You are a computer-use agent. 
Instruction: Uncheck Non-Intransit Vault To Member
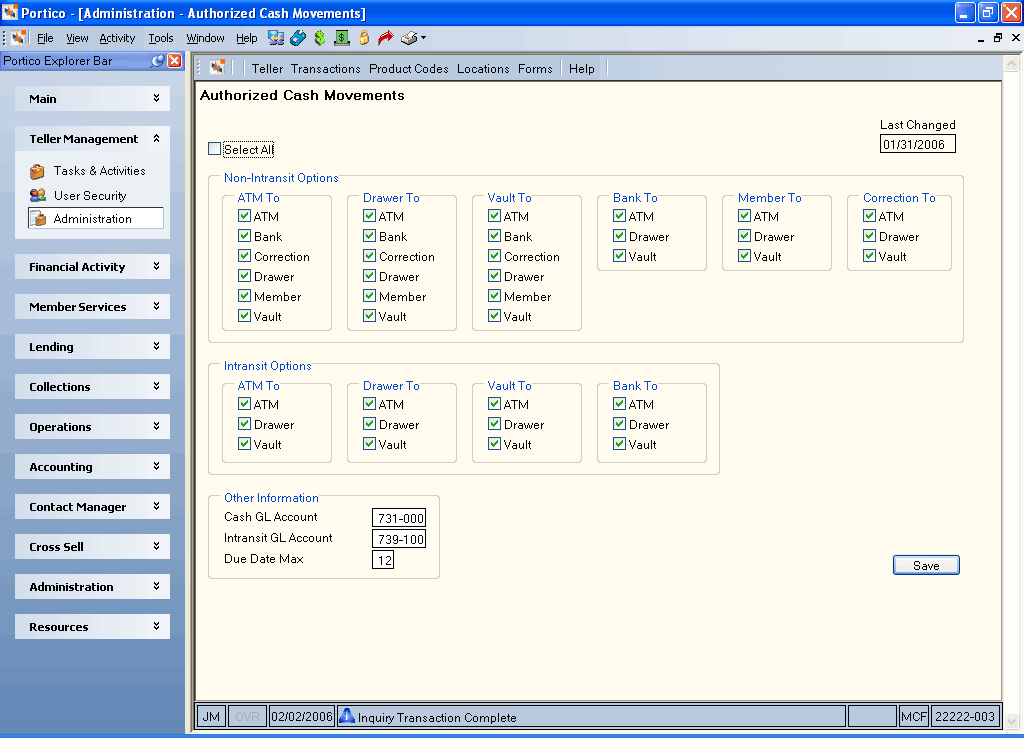pyautogui.click(x=494, y=296)
